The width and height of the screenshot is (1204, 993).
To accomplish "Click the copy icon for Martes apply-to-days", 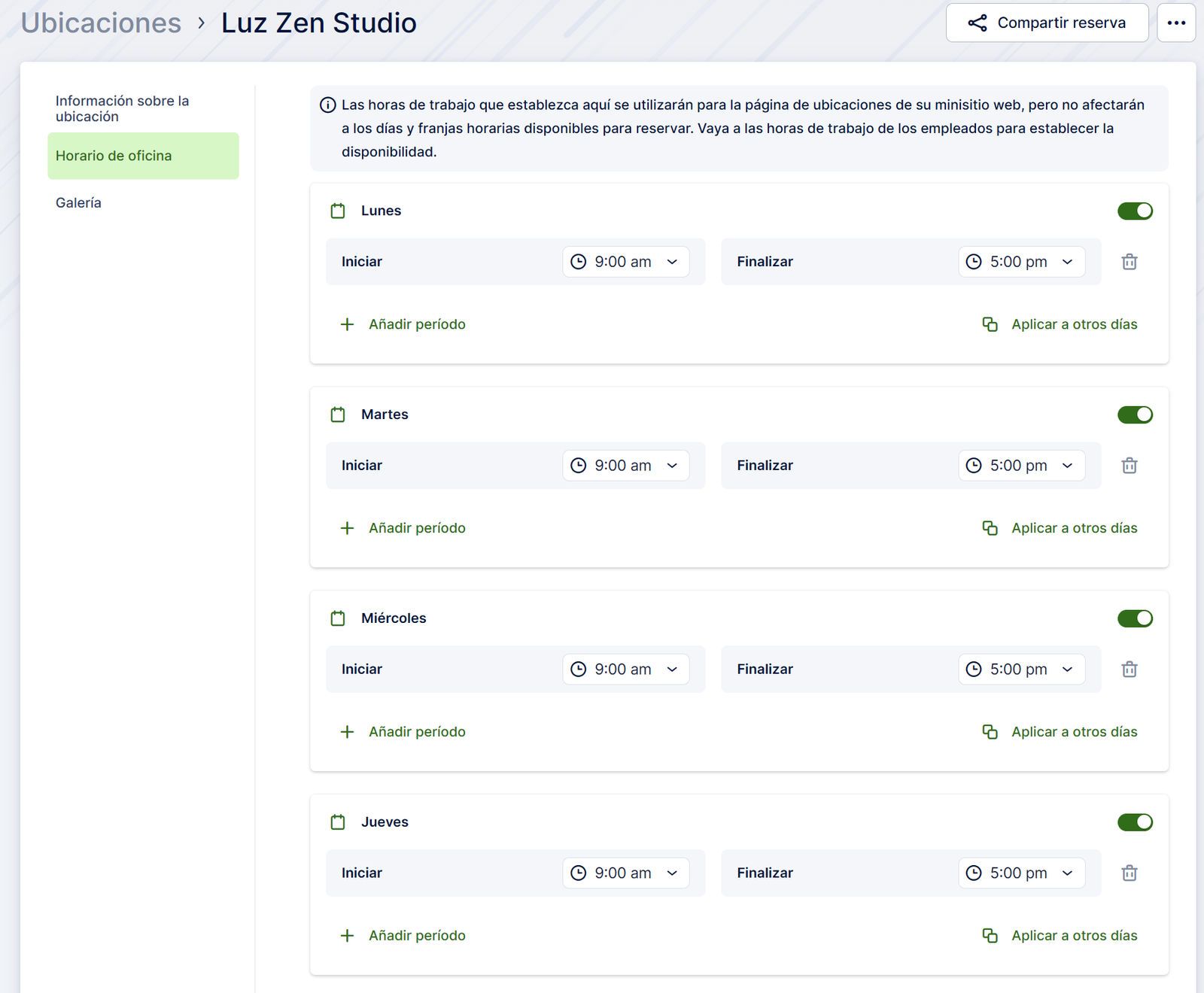I will pyautogui.click(x=990, y=528).
